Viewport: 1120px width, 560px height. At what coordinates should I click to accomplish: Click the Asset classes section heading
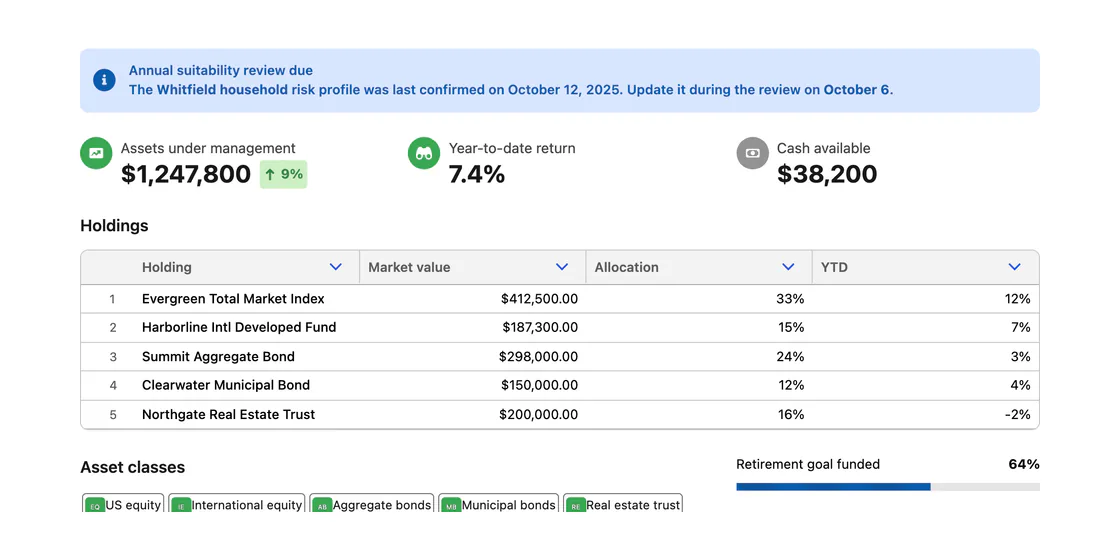pyautogui.click(x=133, y=468)
